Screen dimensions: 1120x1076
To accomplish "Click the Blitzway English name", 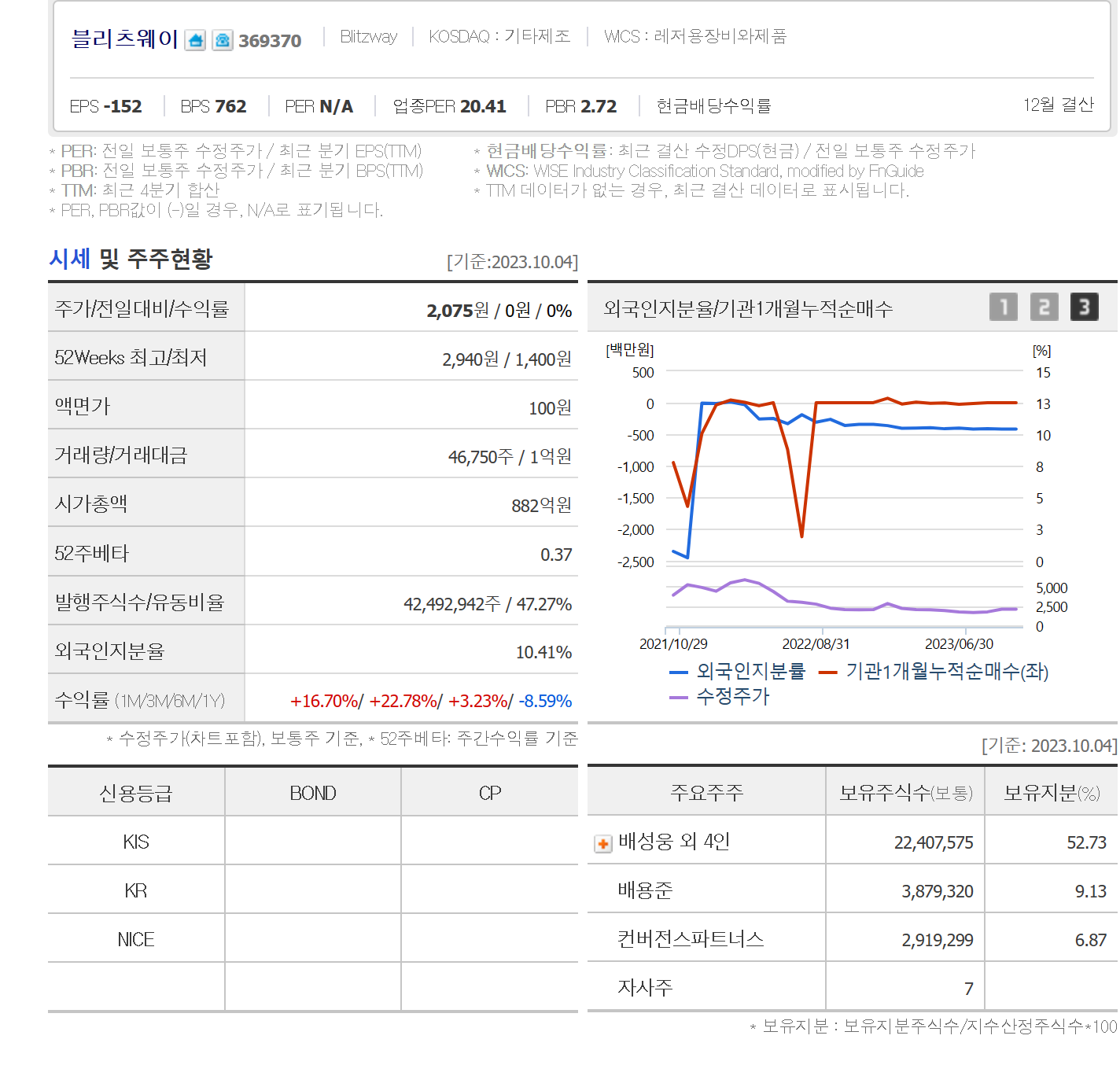I will (x=368, y=36).
